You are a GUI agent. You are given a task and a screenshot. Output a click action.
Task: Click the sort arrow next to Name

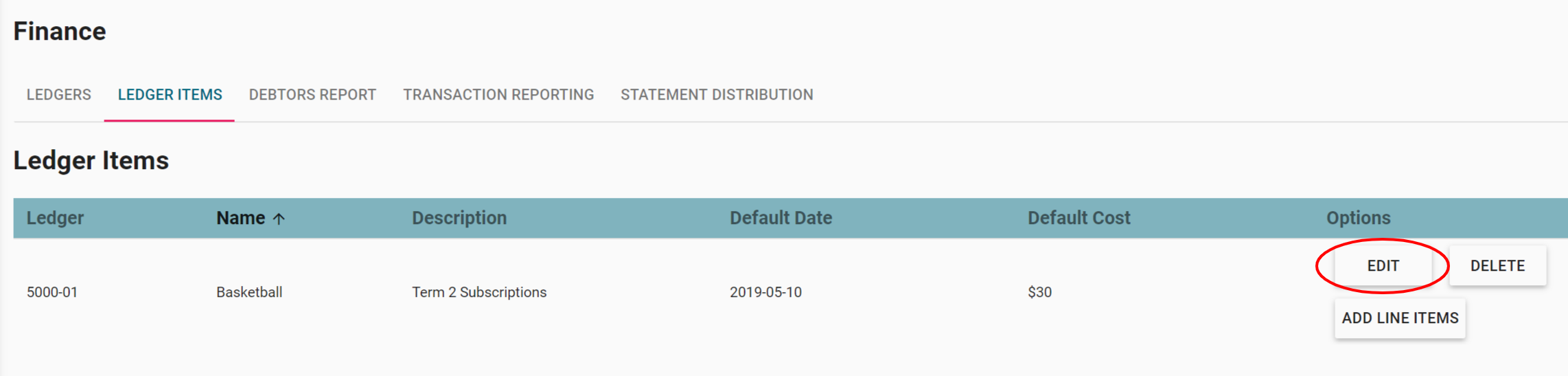279,219
